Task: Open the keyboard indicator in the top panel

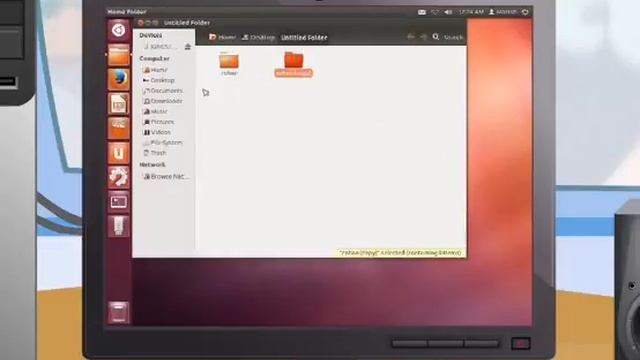Action: pyautogui.click(x=422, y=12)
